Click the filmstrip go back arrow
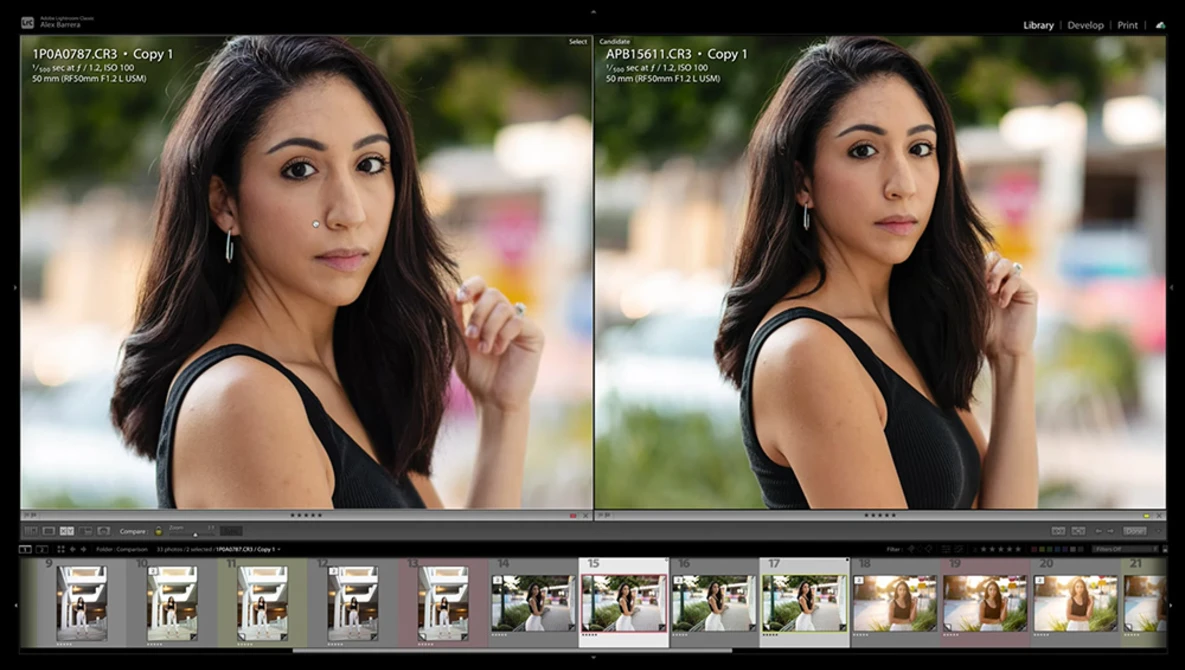This screenshot has width=1185, height=670. (x=73, y=549)
